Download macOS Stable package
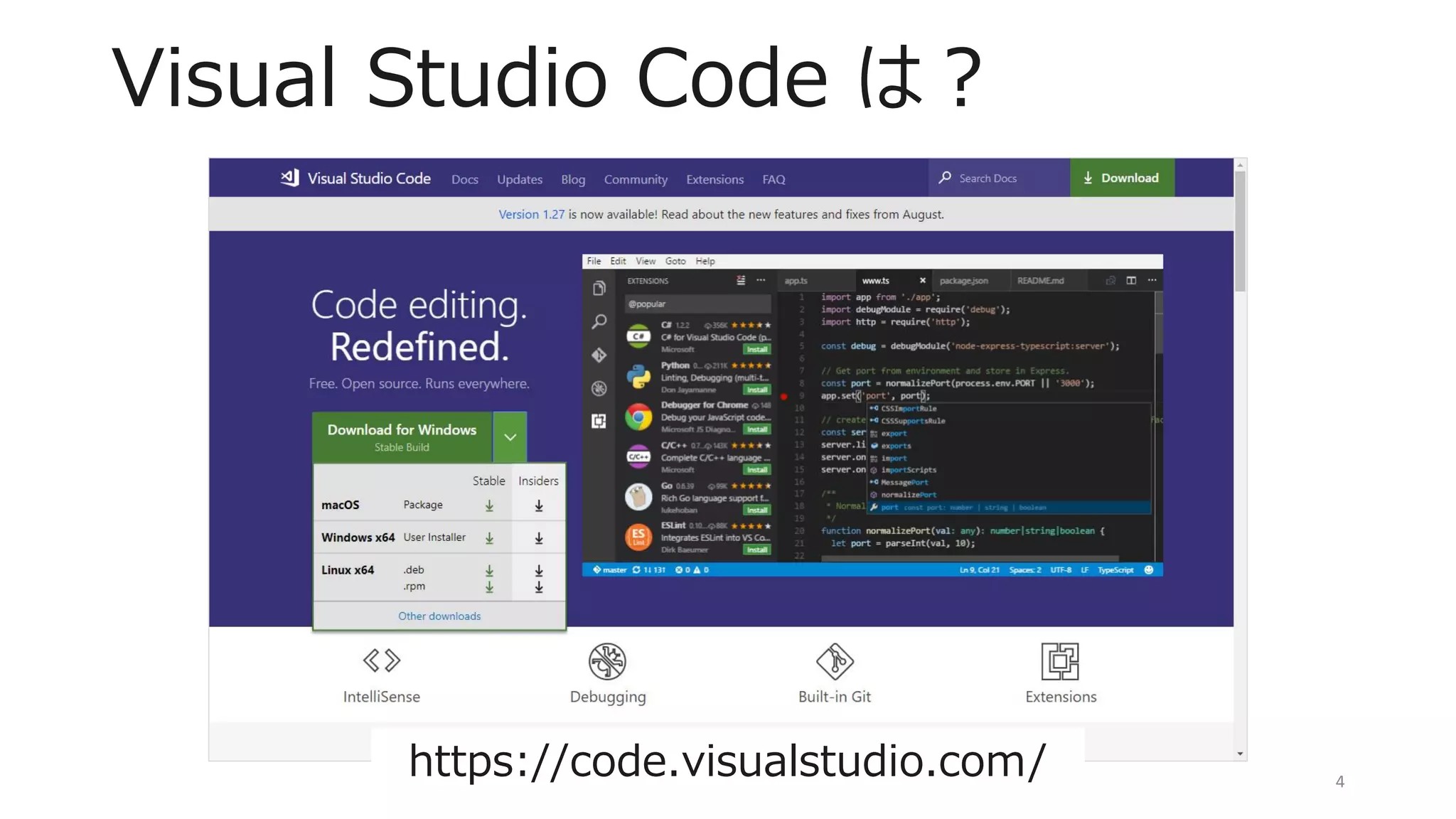The width and height of the screenshot is (1456, 819). coord(489,505)
